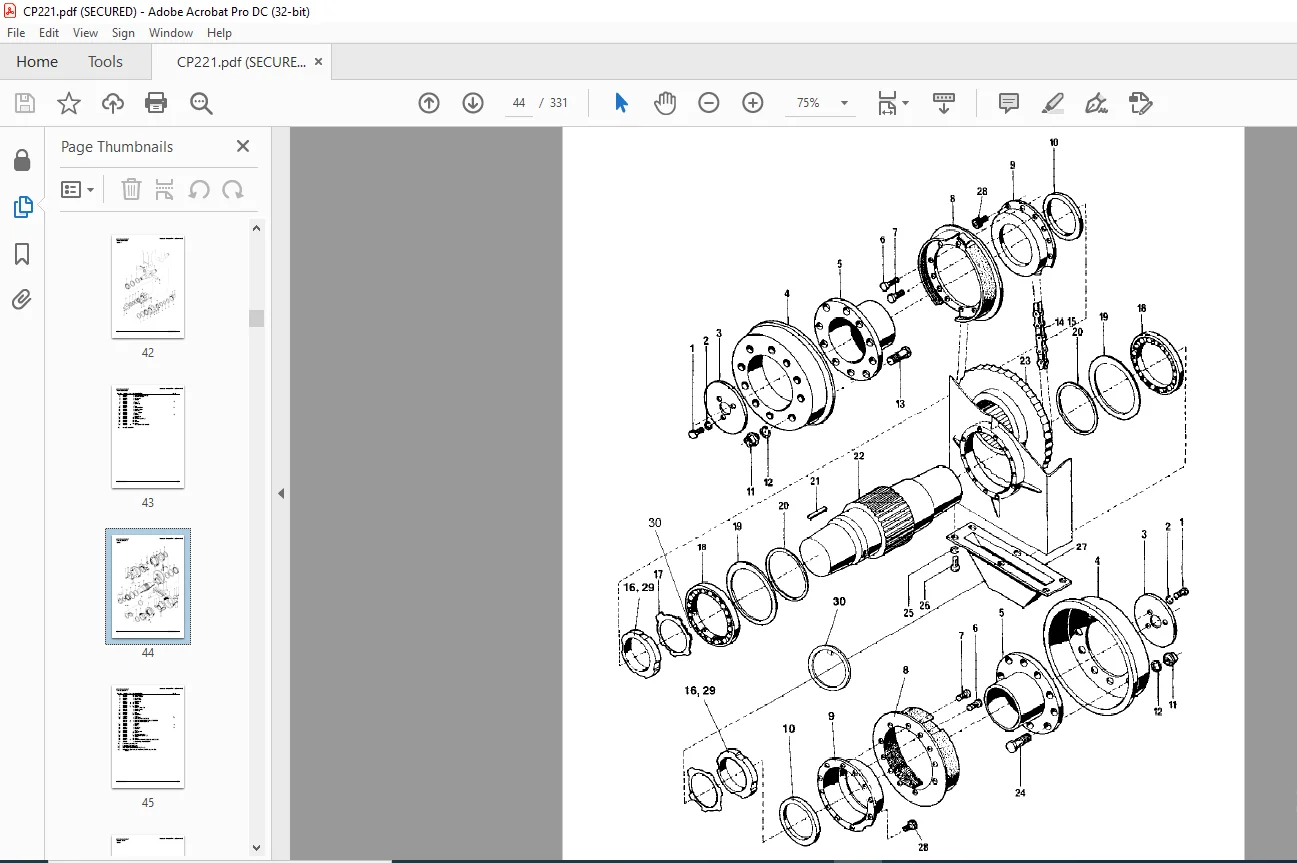This screenshot has height=863, width=1297.
Task: Open the Edit menu
Action: click(49, 33)
